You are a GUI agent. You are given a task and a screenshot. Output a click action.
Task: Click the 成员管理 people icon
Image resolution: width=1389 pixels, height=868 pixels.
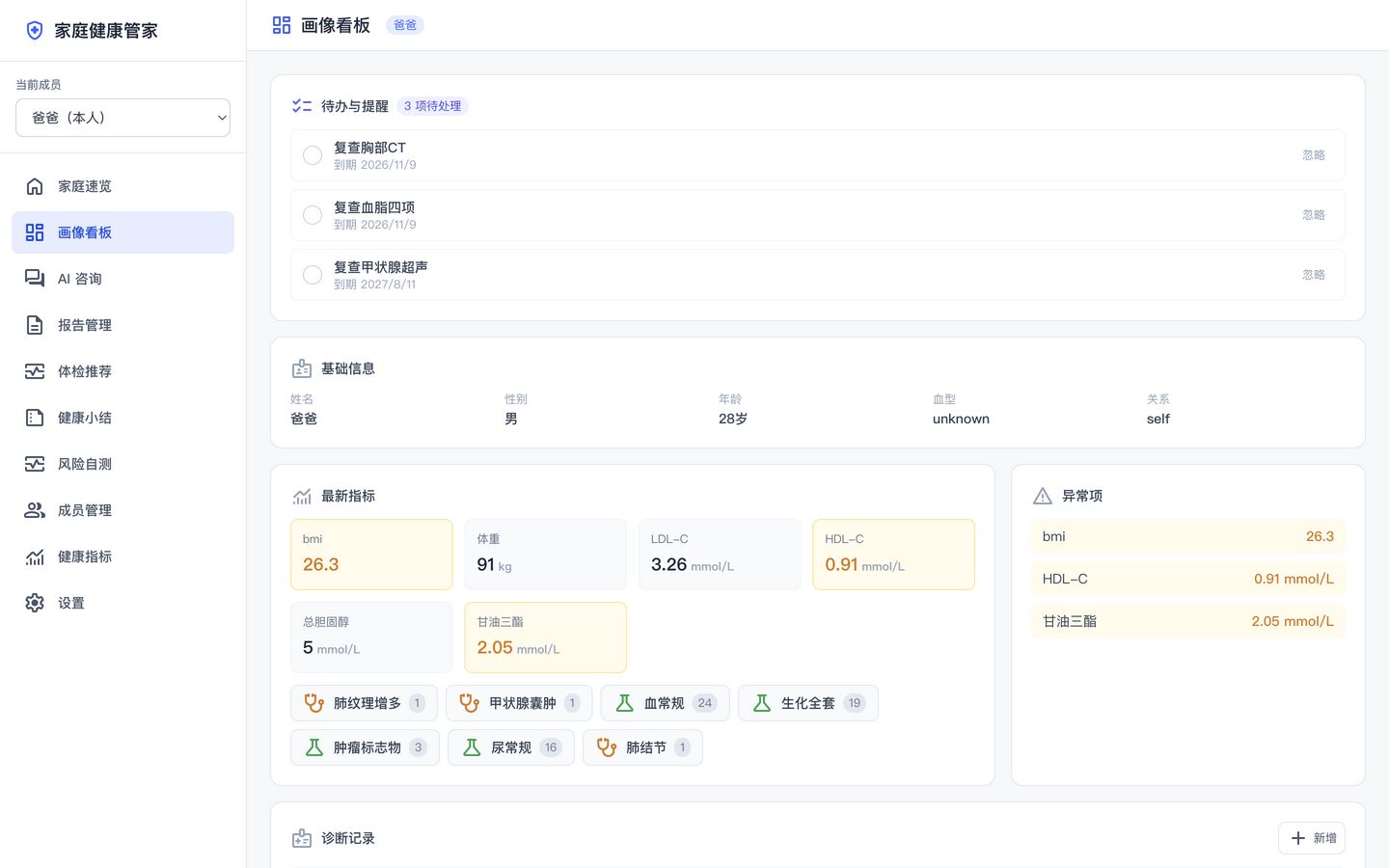(x=35, y=510)
